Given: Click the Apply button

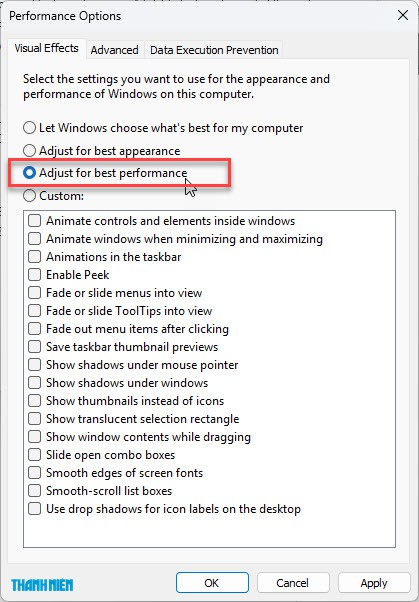Looking at the screenshot, I should [x=374, y=583].
